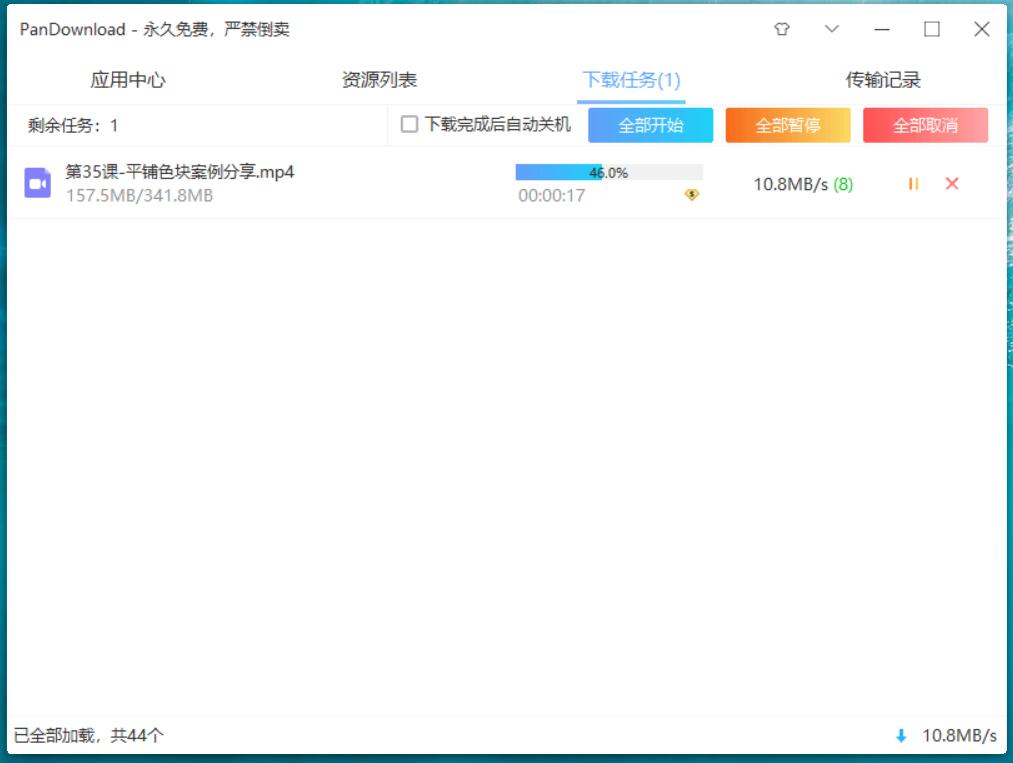
Task: Minimize the PanDownload window
Action: click(x=882, y=30)
